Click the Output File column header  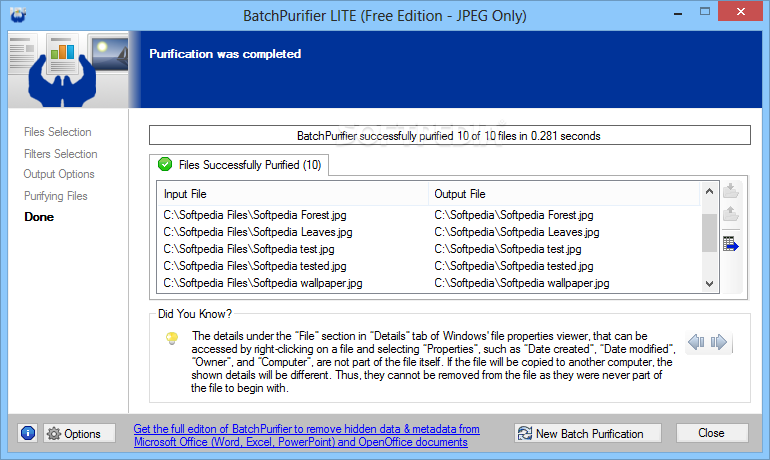click(x=564, y=194)
